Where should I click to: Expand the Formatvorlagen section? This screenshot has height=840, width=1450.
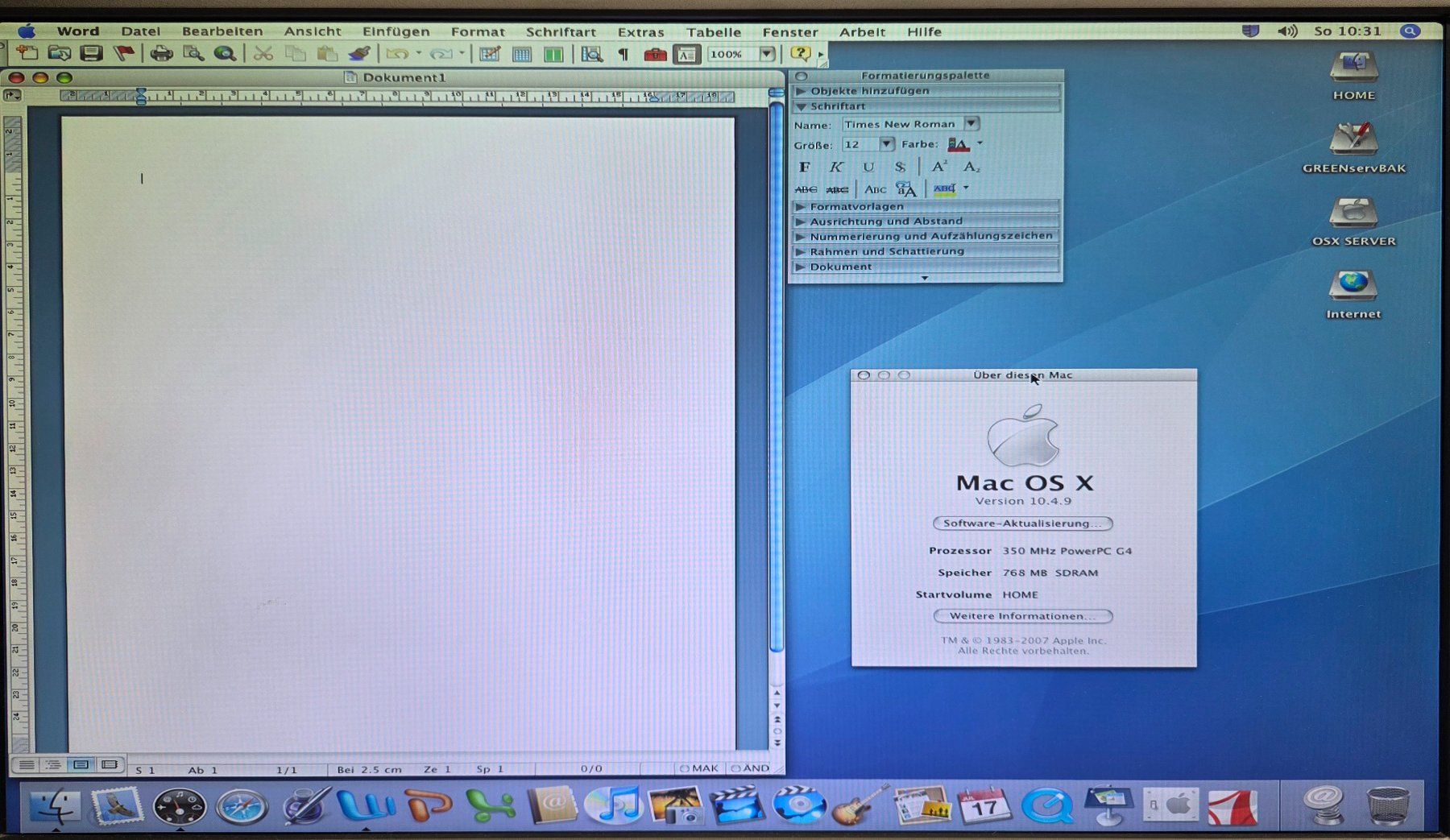pos(926,206)
